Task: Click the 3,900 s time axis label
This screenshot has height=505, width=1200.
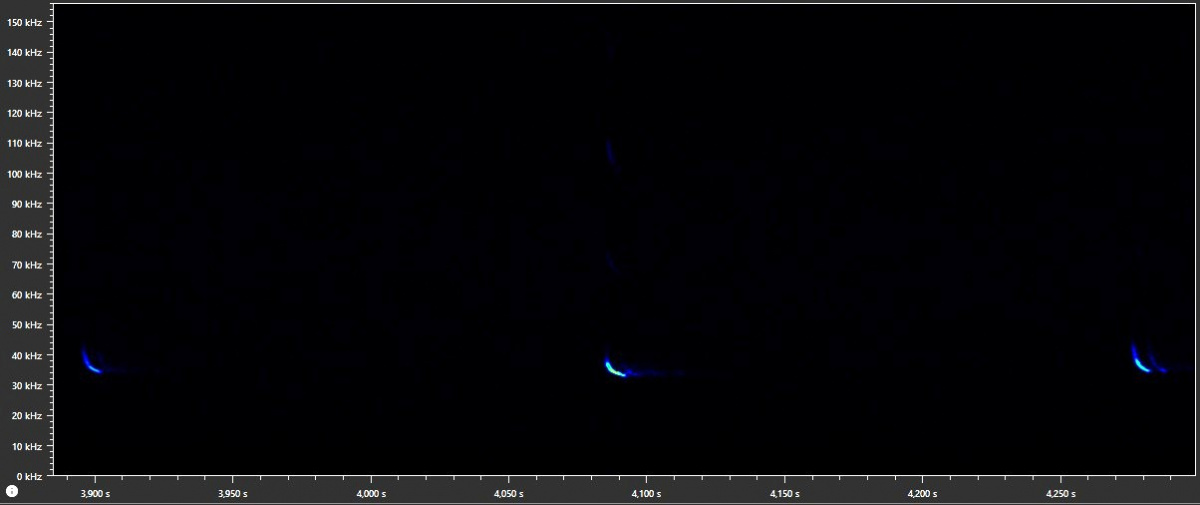Action: click(x=95, y=494)
